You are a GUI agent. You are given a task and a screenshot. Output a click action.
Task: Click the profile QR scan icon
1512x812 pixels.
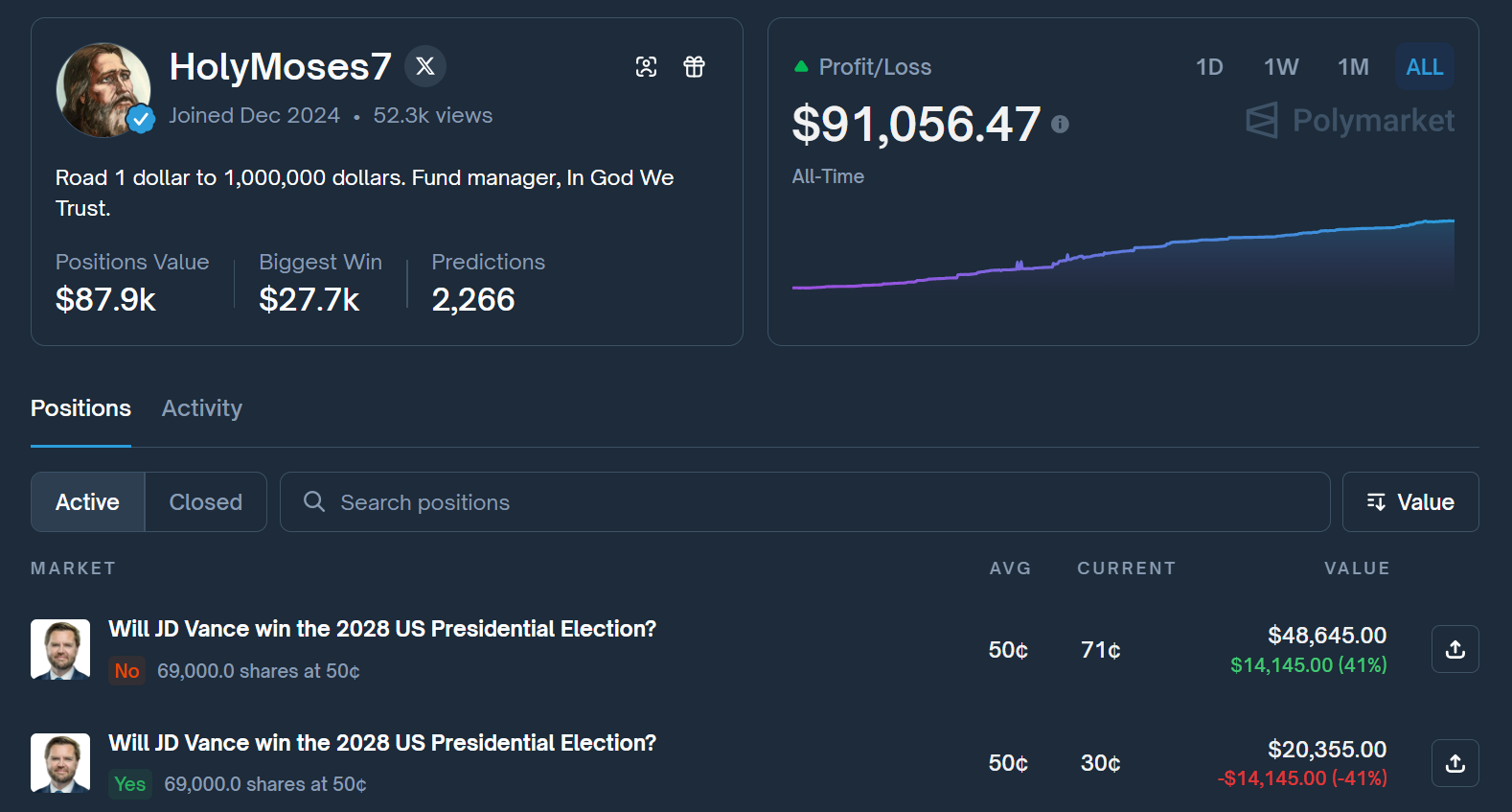[x=648, y=66]
